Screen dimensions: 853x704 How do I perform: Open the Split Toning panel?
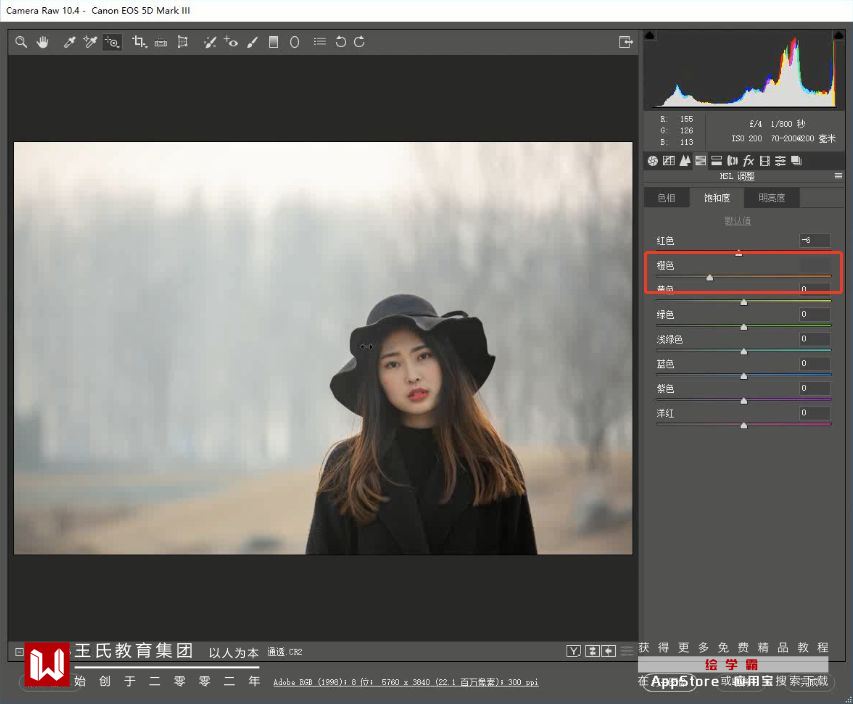(716, 160)
